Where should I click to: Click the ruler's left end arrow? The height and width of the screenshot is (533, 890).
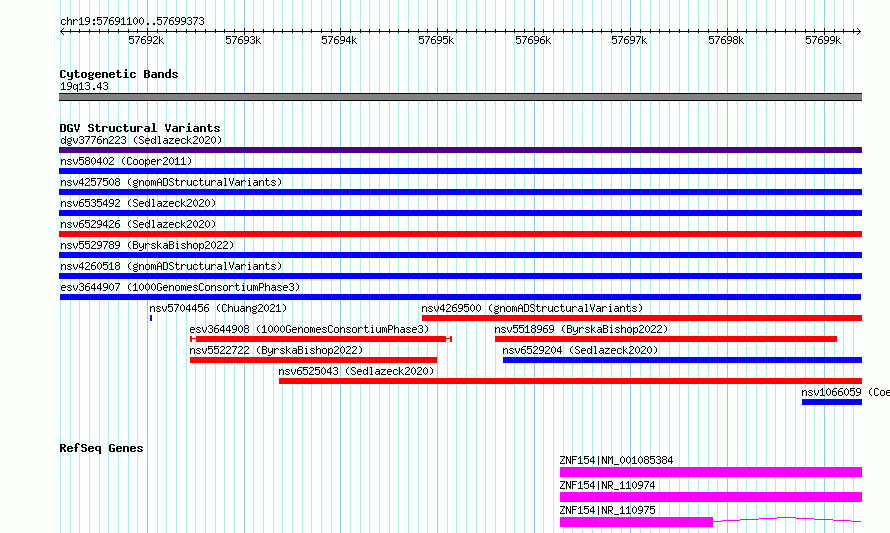click(x=62, y=31)
